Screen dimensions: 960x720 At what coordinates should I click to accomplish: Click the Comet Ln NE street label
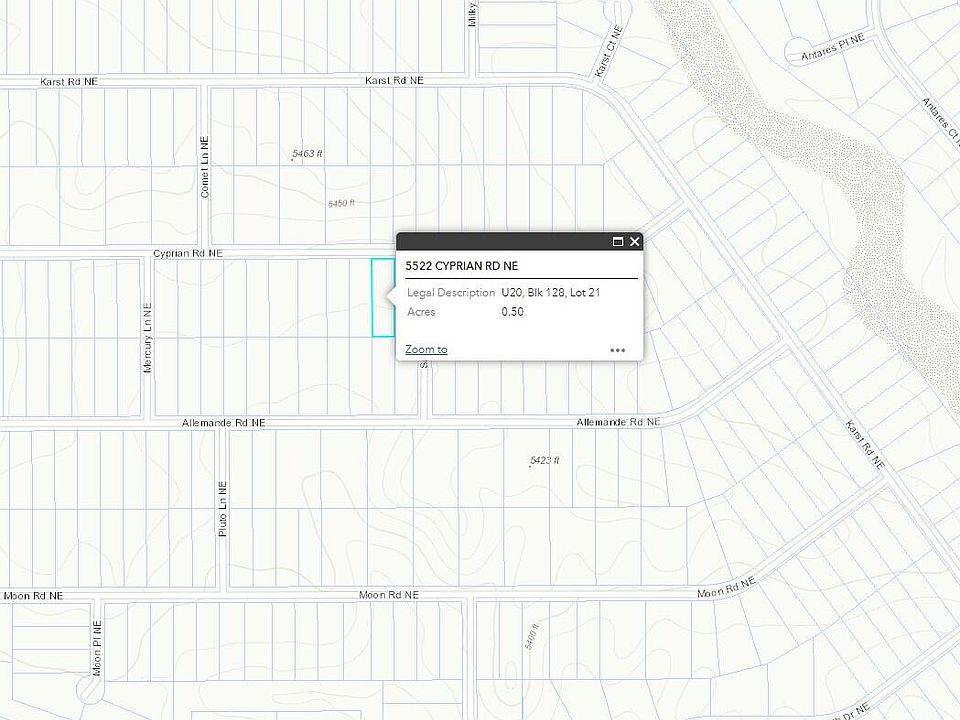click(204, 167)
